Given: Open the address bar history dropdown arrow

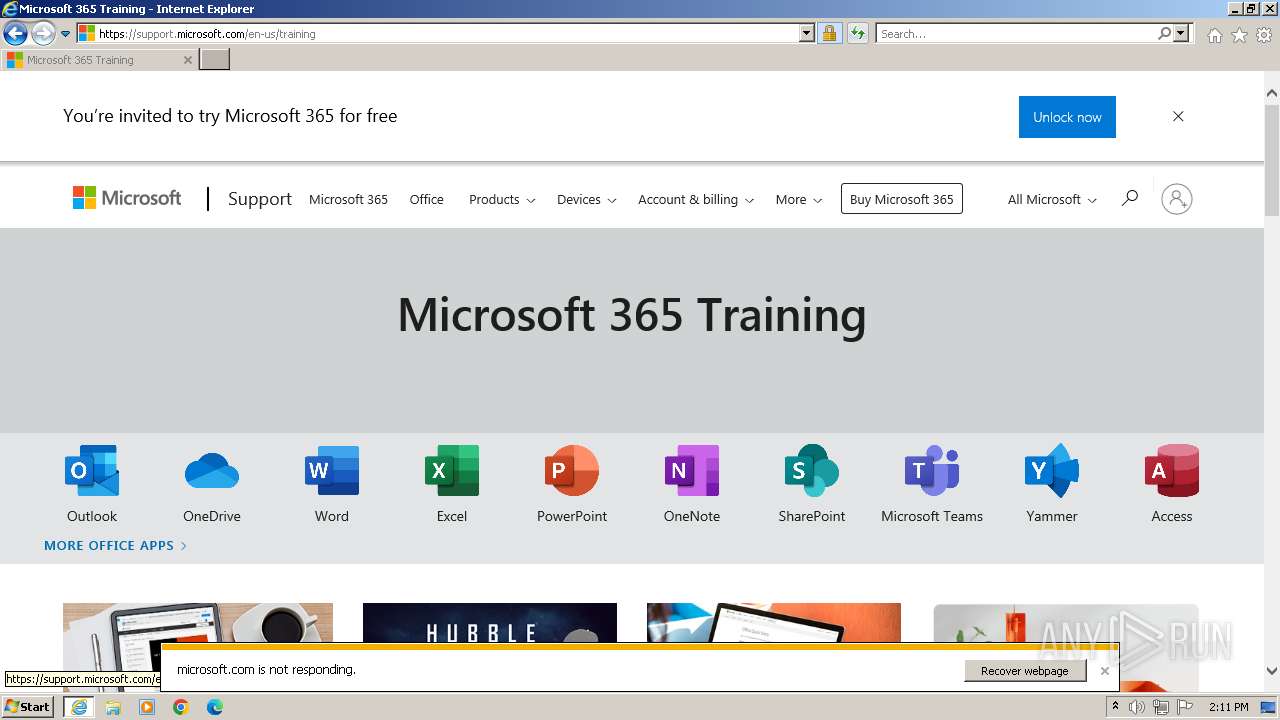Looking at the screenshot, I should 807,33.
